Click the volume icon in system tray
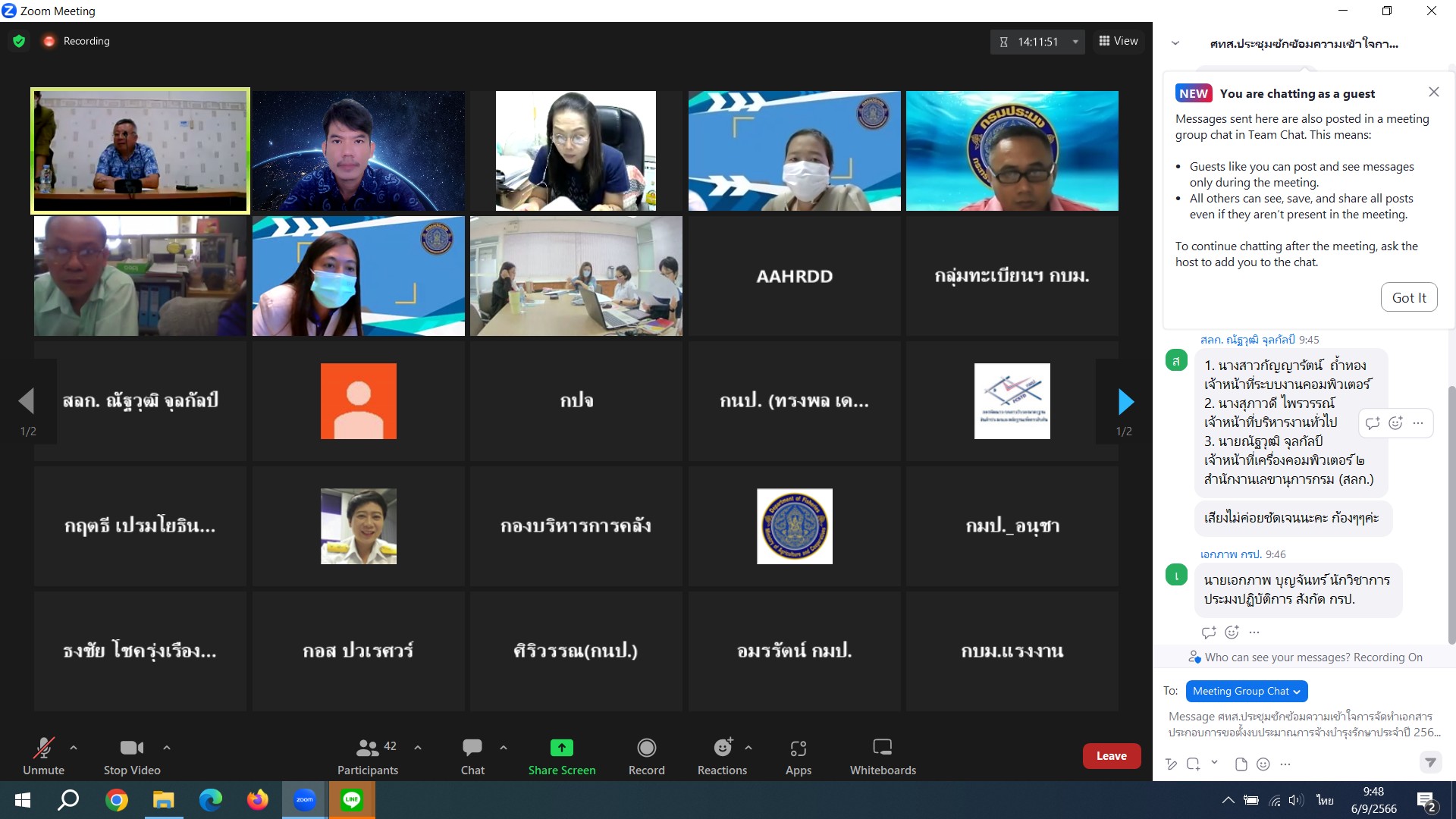 1296,800
